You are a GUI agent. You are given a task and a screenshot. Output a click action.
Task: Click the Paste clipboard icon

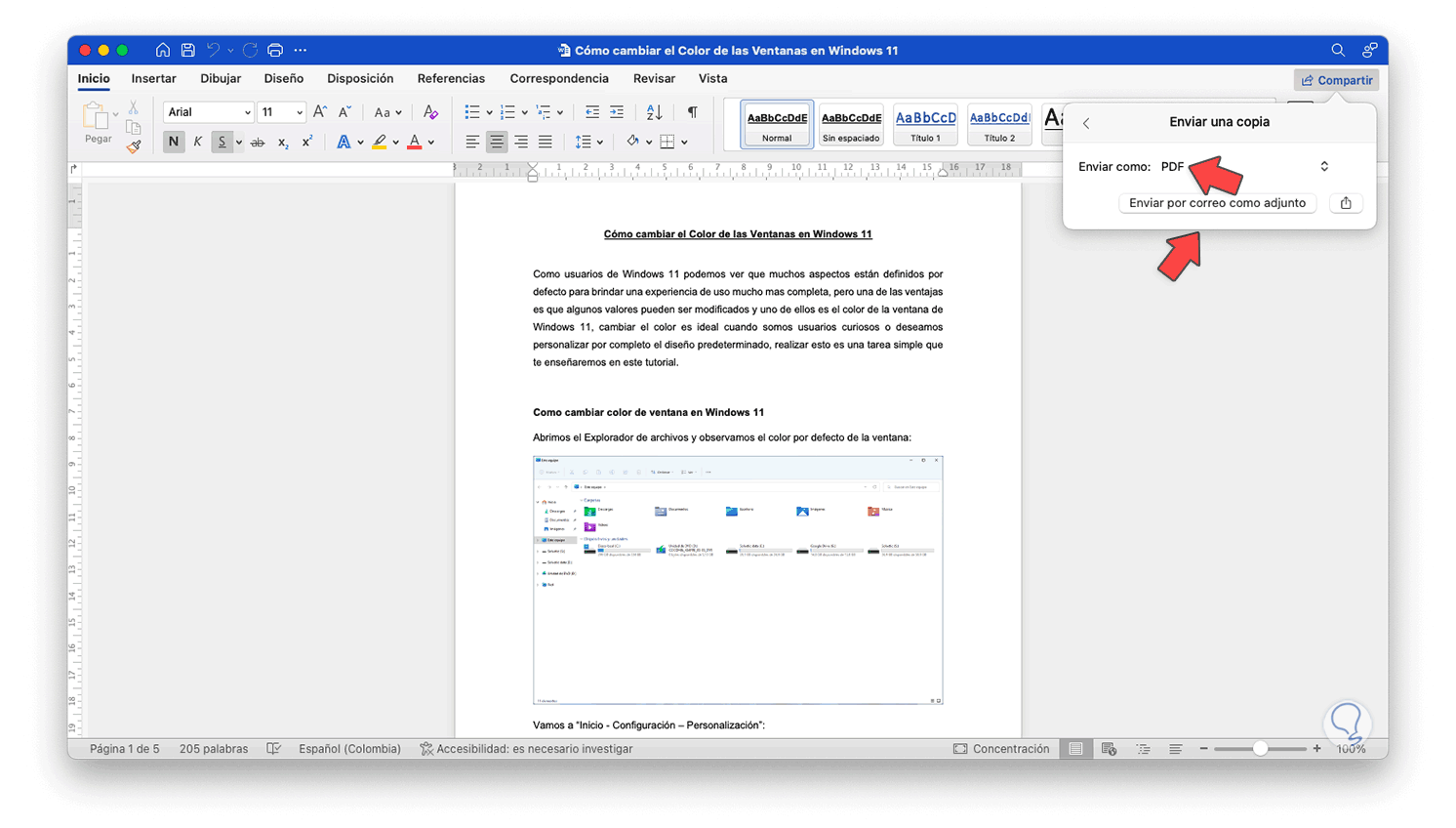click(x=97, y=117)
